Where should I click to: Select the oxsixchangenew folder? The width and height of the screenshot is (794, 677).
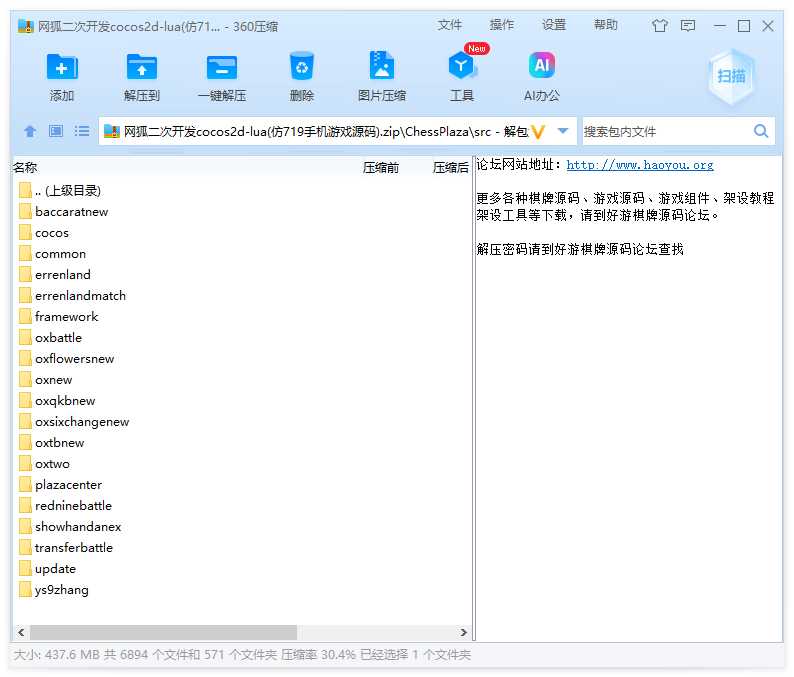click(74, 422)
